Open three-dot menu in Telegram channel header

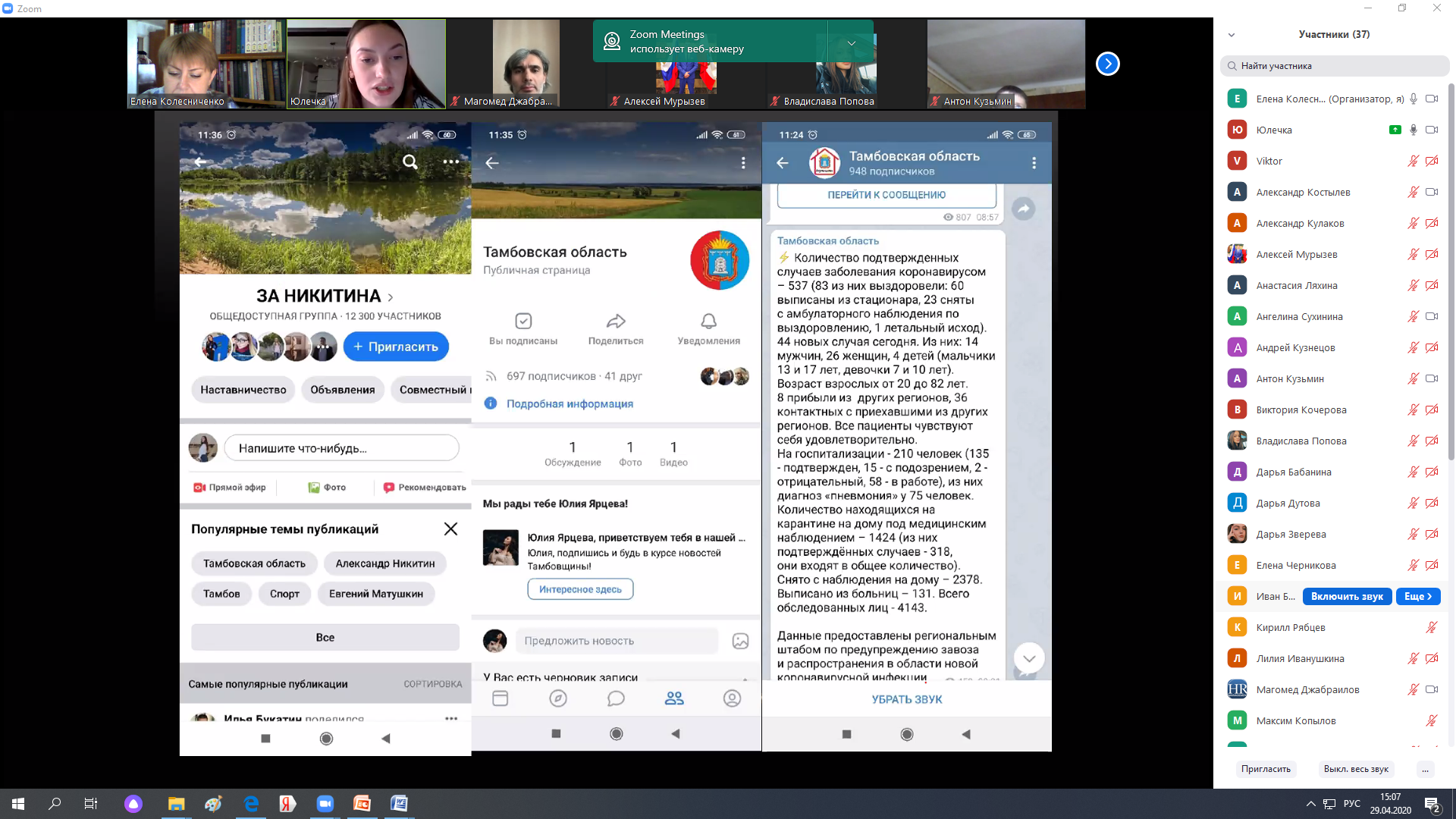pos(1034,163)
